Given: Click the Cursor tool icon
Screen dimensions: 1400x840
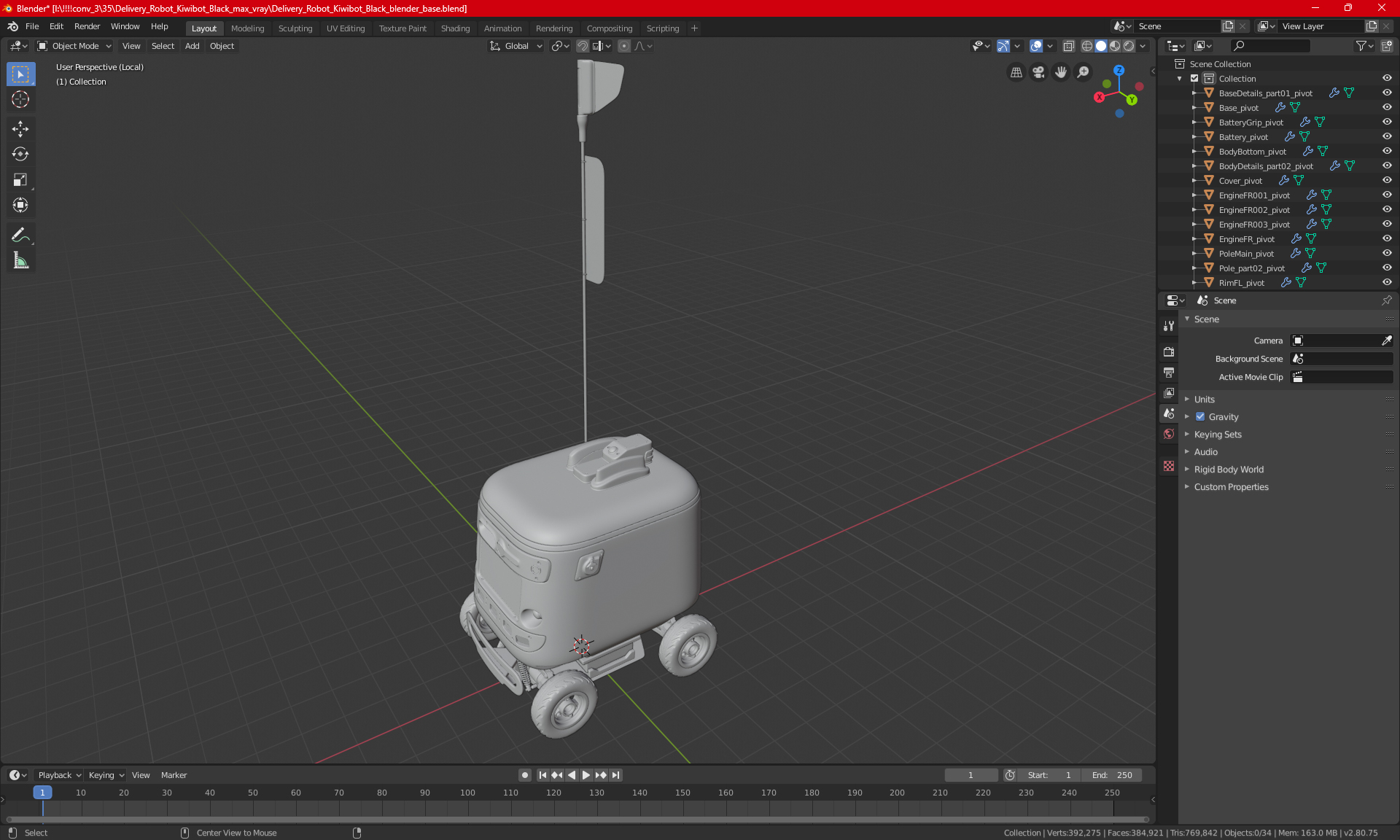Looking at the screenshot, I should (20, 99).
